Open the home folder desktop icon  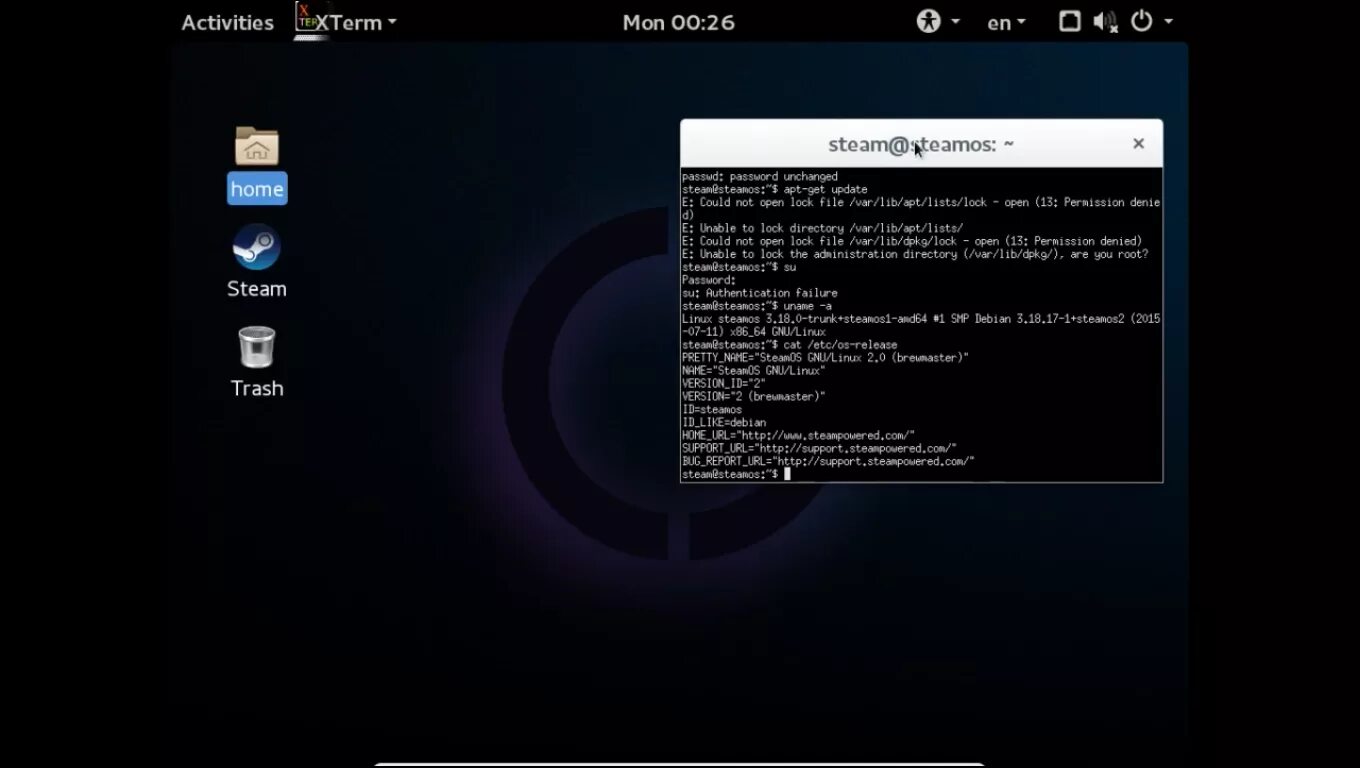[x=257, y=146]
